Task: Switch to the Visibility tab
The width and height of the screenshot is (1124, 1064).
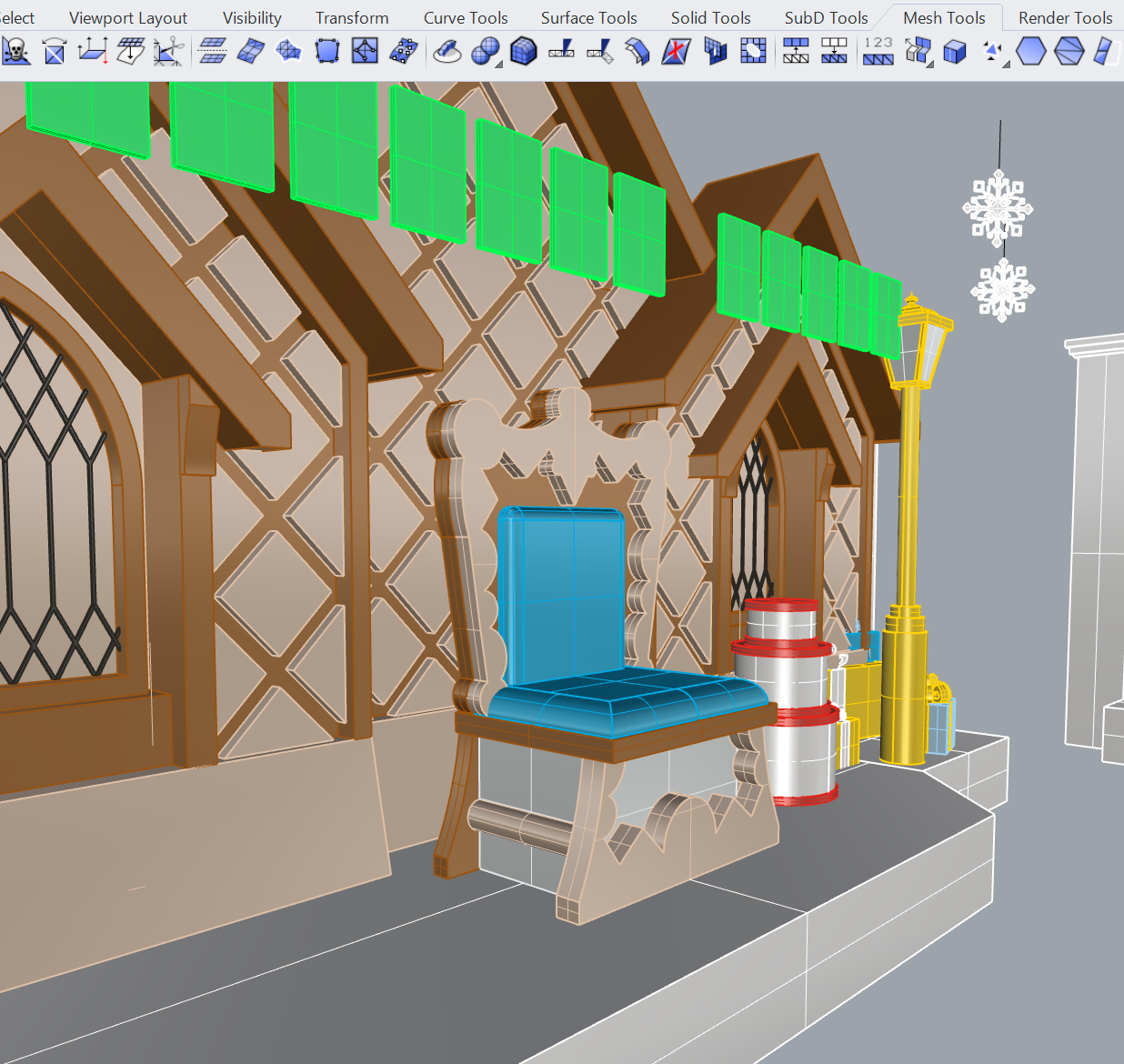Action: pos(252,18)
